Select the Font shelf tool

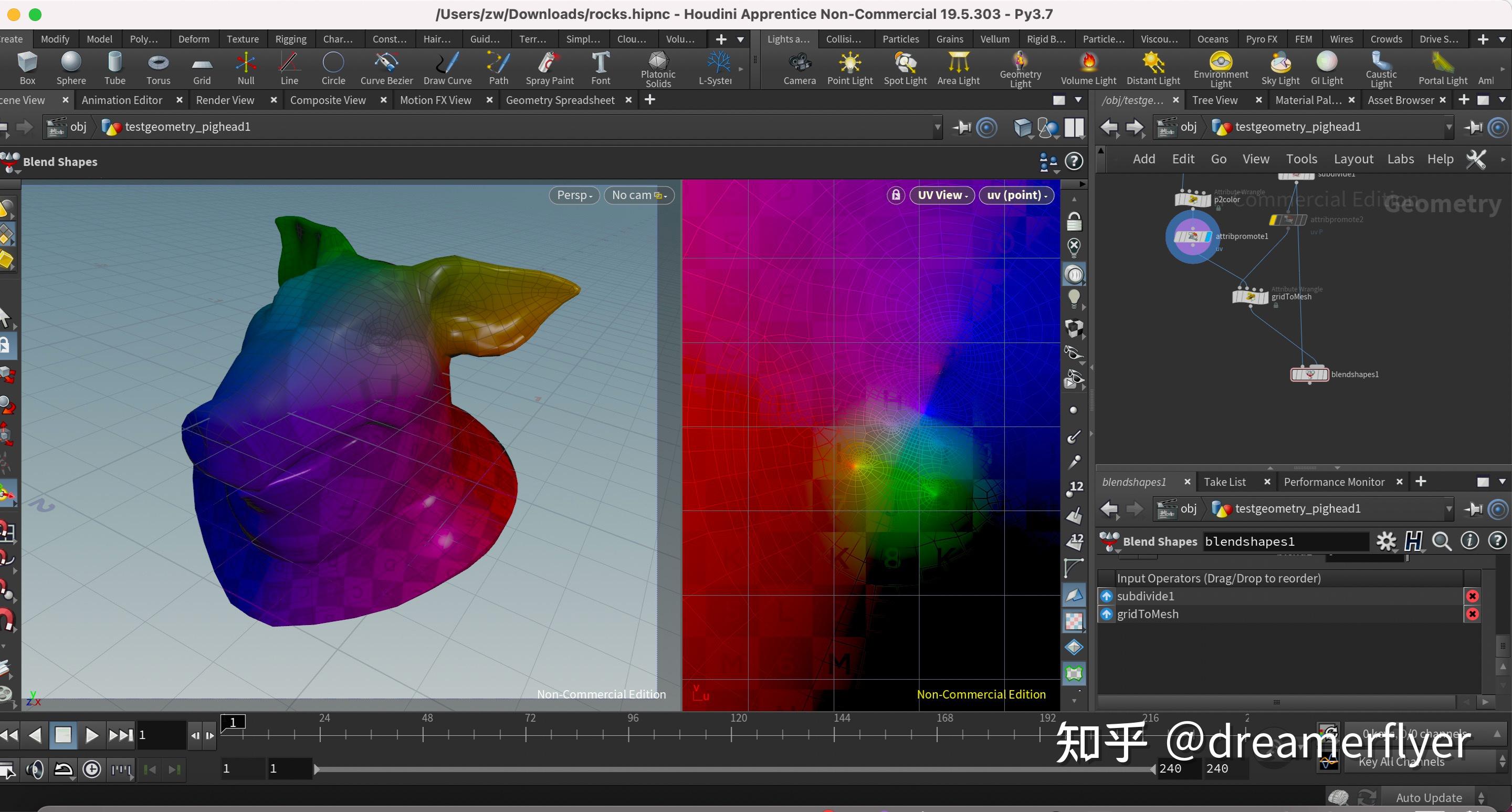[601, 66]
